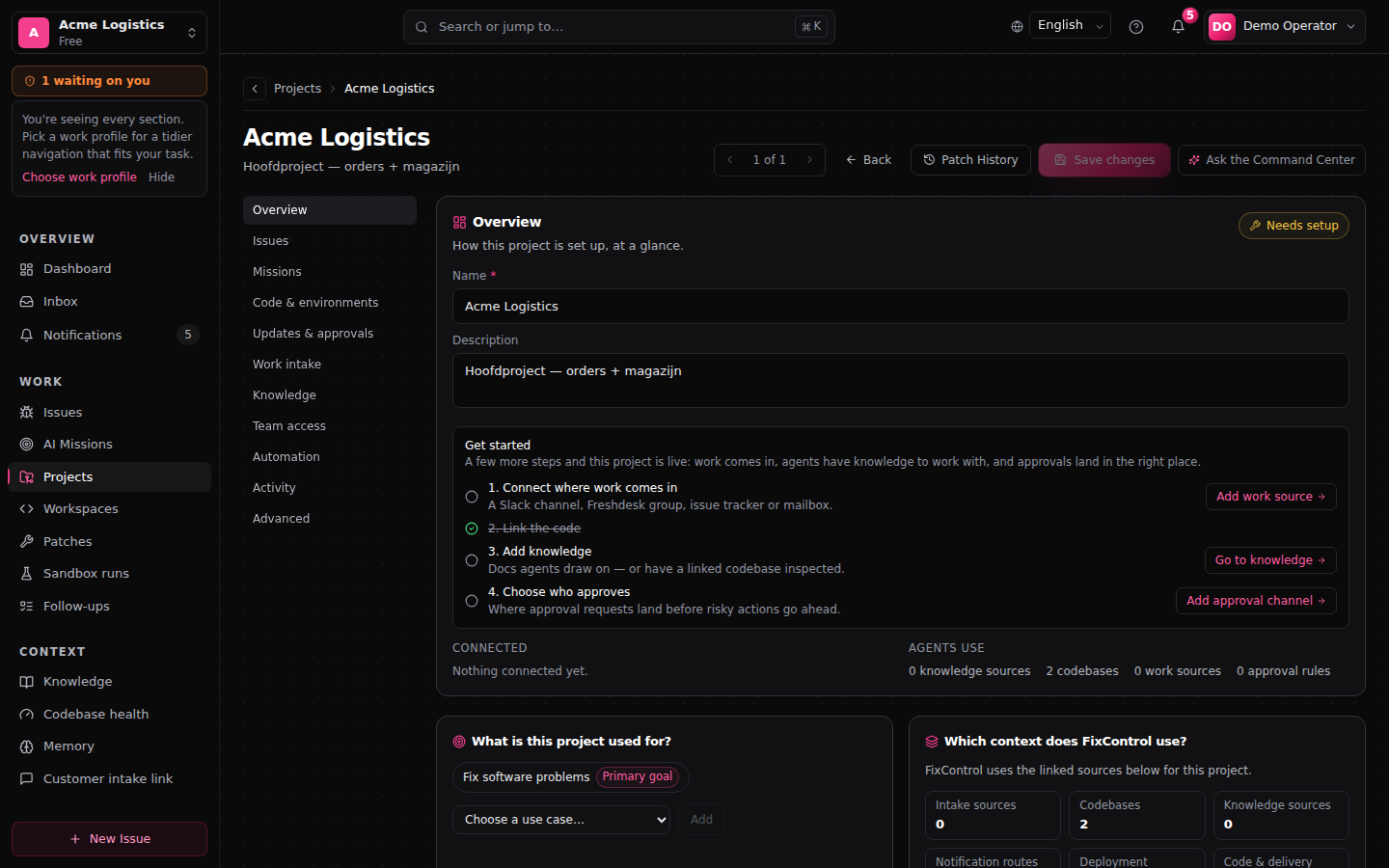The image size is (1389, 868).
Task: Open Ask the Command Center
Action: 1271,160
